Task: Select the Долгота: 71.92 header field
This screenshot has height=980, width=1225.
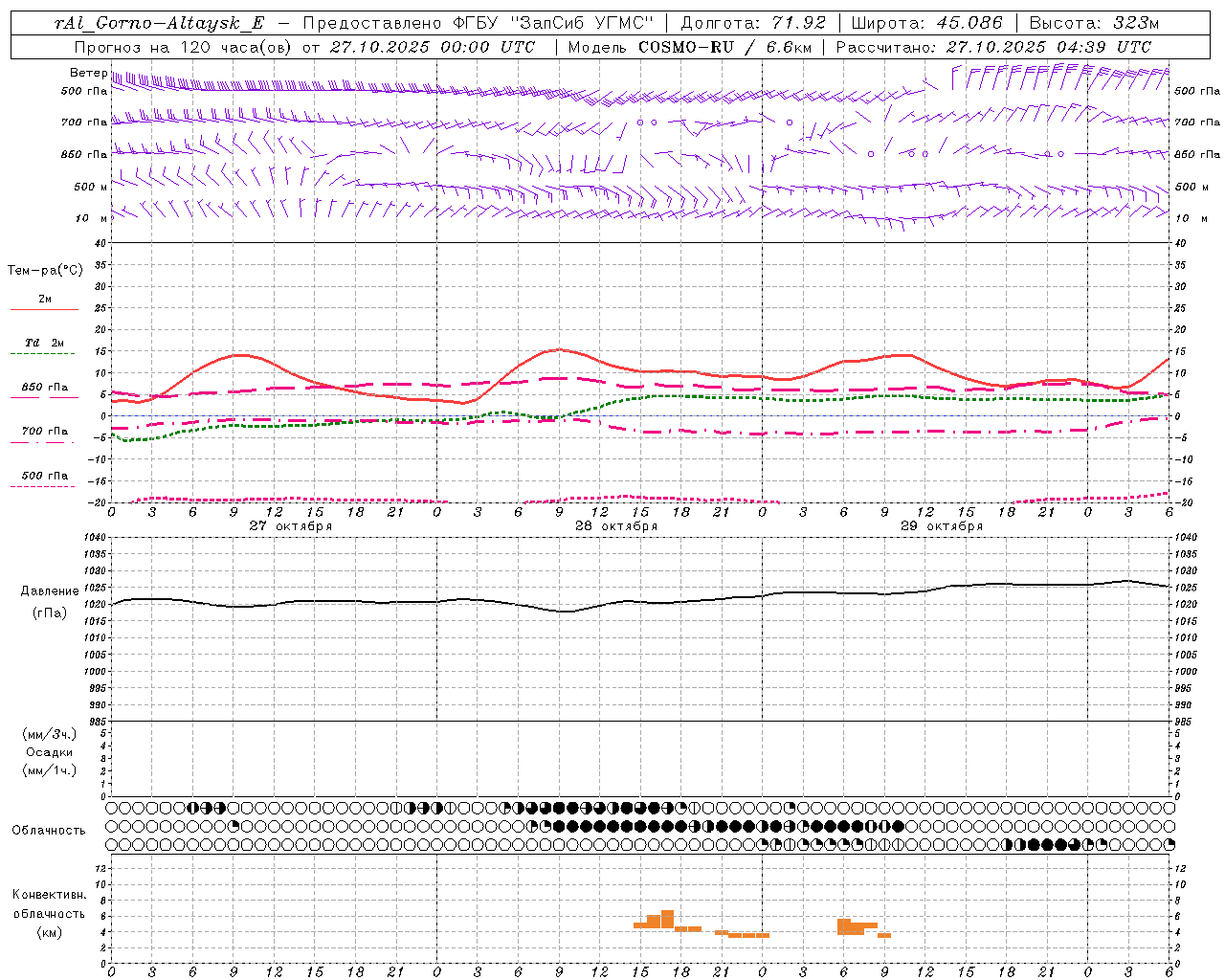Action: tap(752, 24)
